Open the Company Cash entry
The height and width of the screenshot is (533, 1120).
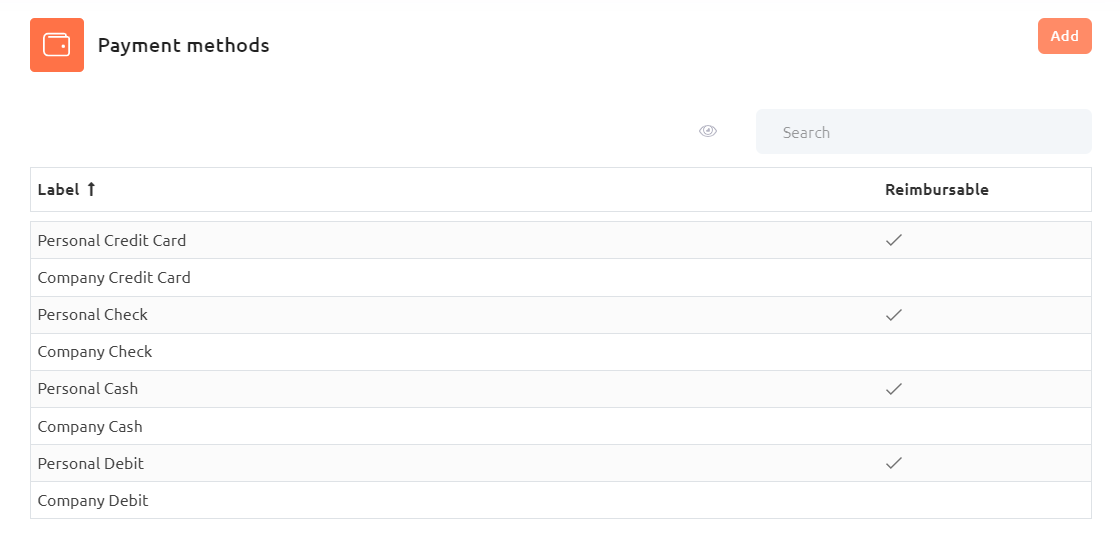point(561,426)
